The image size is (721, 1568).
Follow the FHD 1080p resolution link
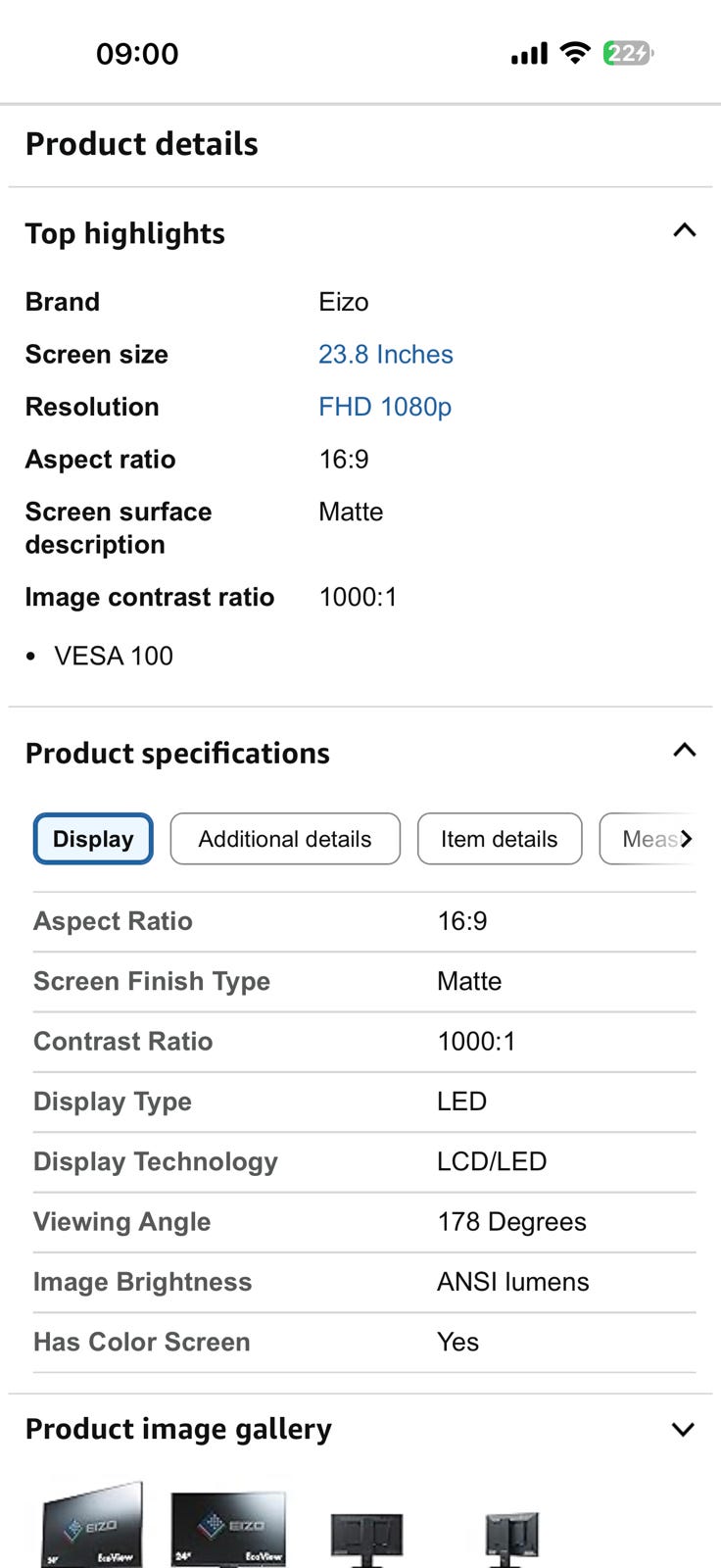(x=385, y=407)
